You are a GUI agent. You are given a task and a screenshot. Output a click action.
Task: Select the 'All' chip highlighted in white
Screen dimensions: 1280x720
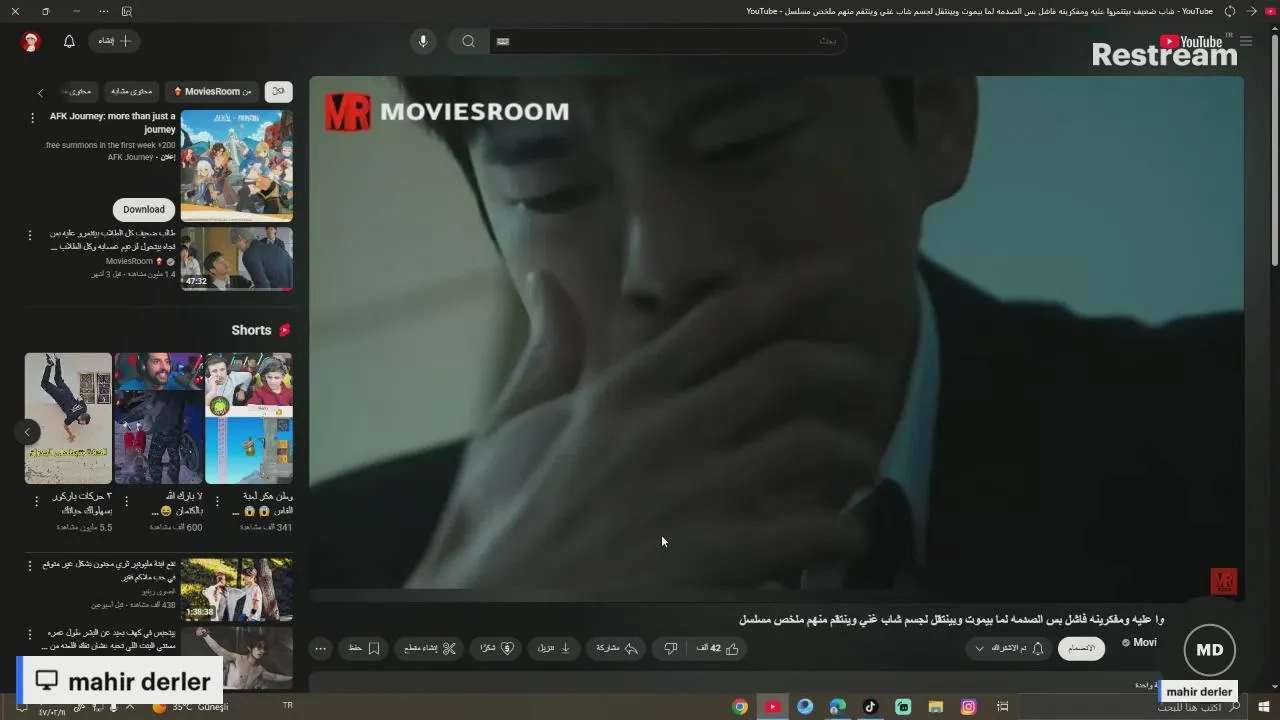coord(278,91)
